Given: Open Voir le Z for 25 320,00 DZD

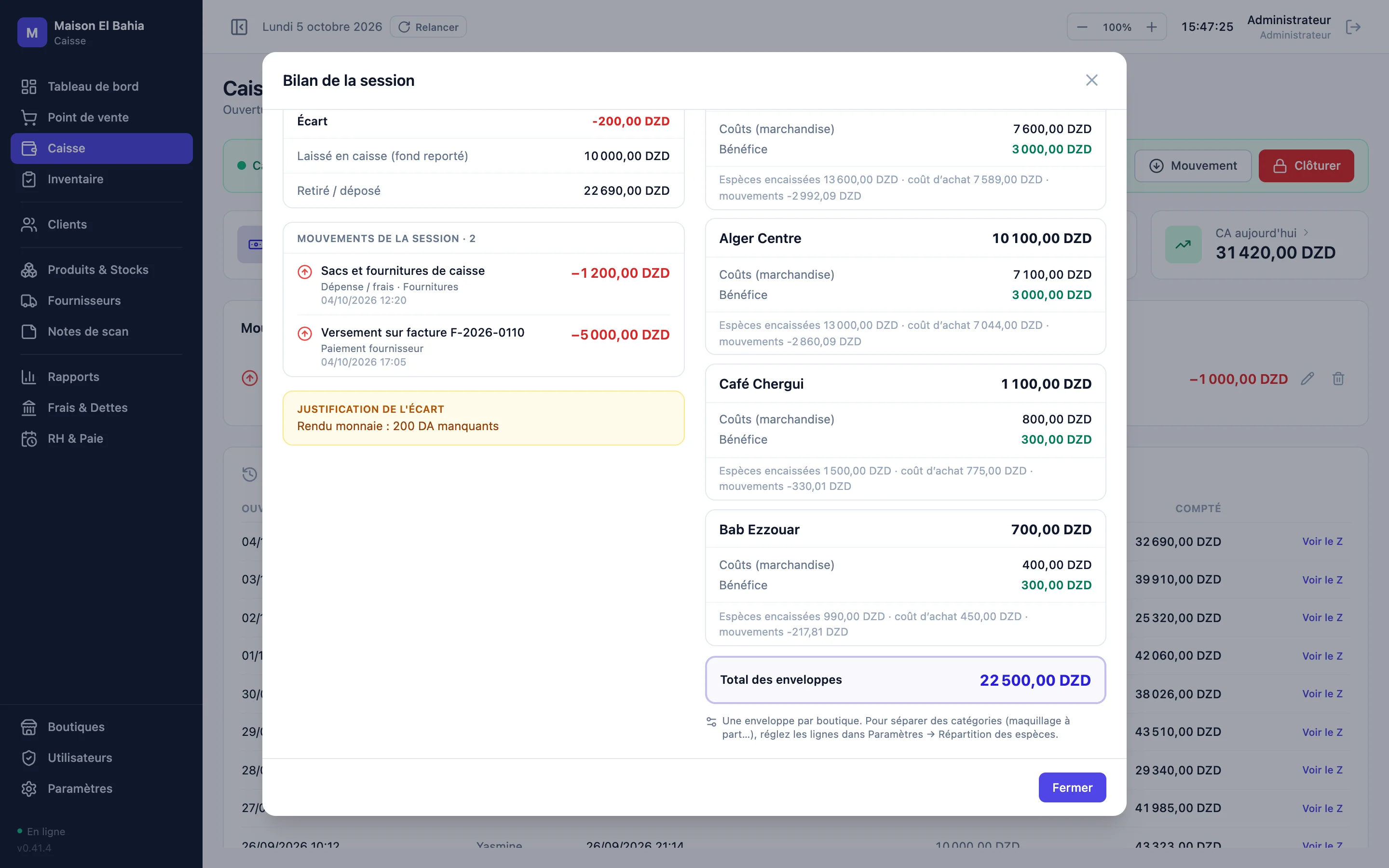Looking at the screenshot, I should 1322,618.
